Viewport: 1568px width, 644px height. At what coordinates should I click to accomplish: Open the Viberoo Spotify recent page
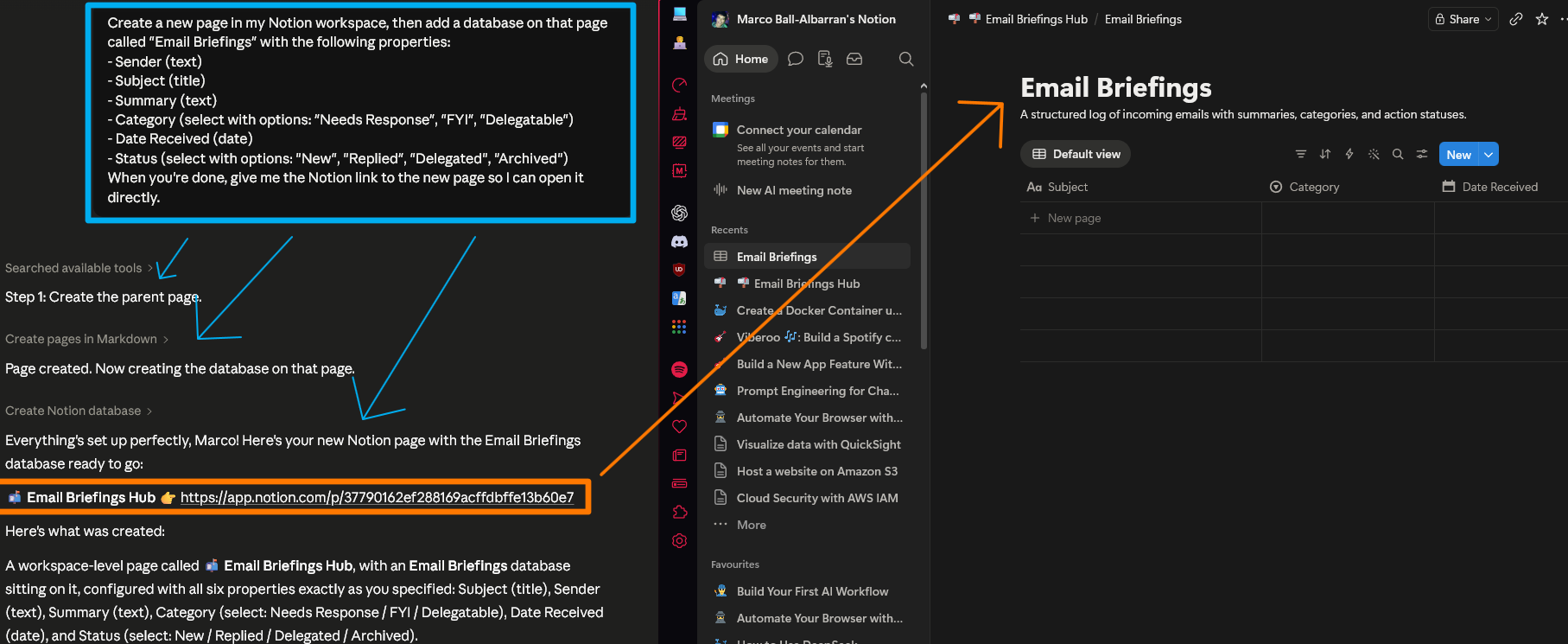(808, 337)
